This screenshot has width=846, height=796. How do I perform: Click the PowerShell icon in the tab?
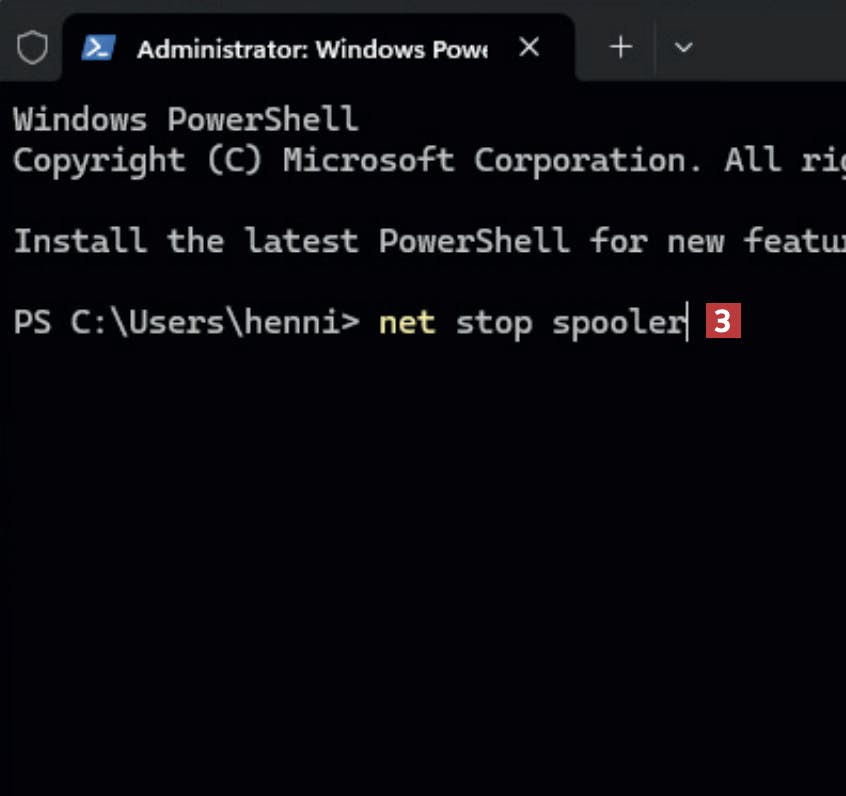tap(98, 47)
